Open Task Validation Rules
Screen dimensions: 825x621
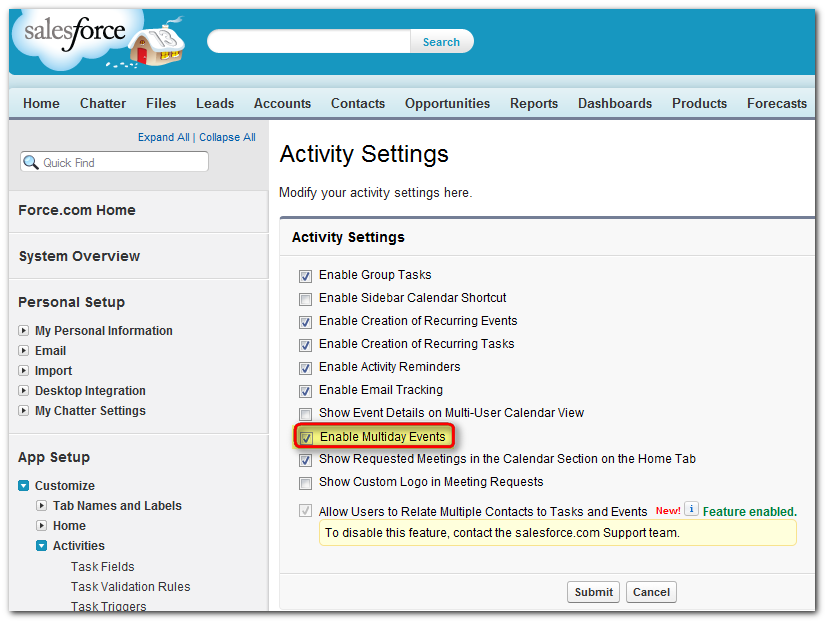click(130, 586)
